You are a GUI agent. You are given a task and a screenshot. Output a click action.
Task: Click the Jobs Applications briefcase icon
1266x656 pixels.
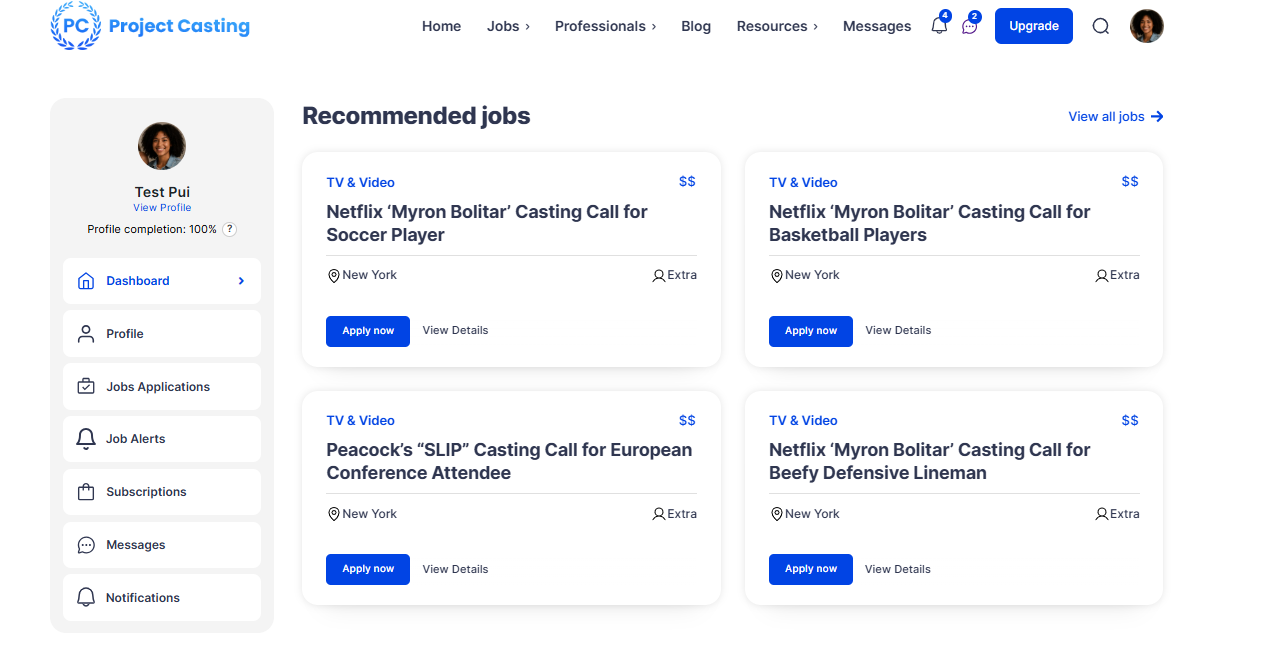click(x=86, y=387)
